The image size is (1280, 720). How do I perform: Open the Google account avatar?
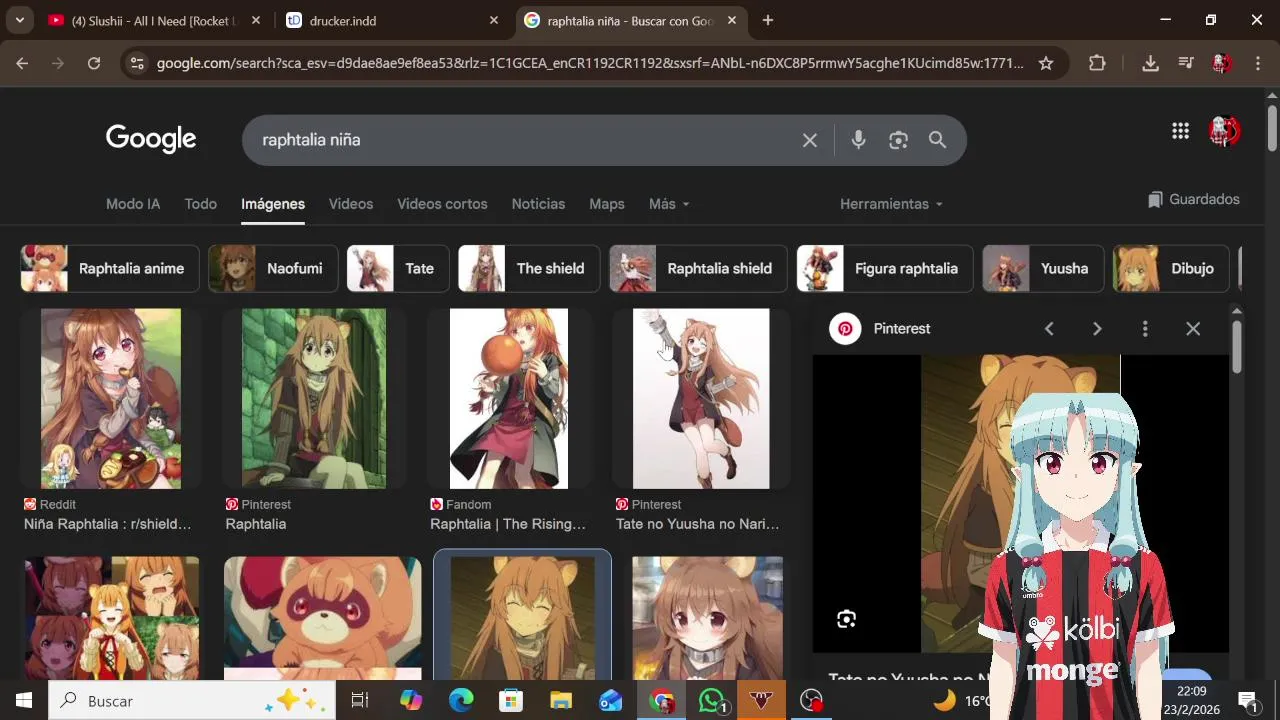(x=1224, y=131)
